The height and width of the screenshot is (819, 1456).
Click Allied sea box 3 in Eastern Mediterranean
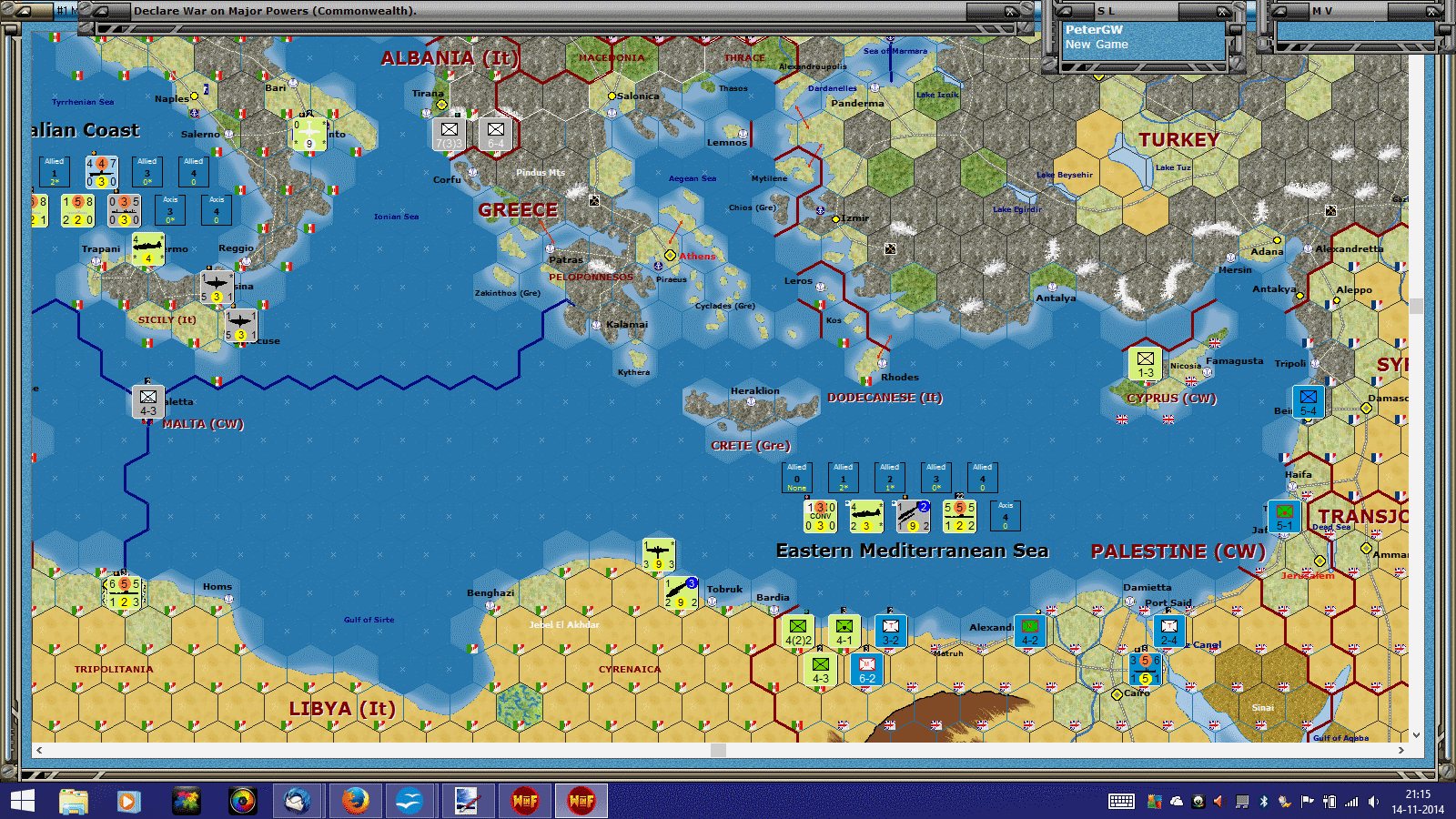point(936,478)
